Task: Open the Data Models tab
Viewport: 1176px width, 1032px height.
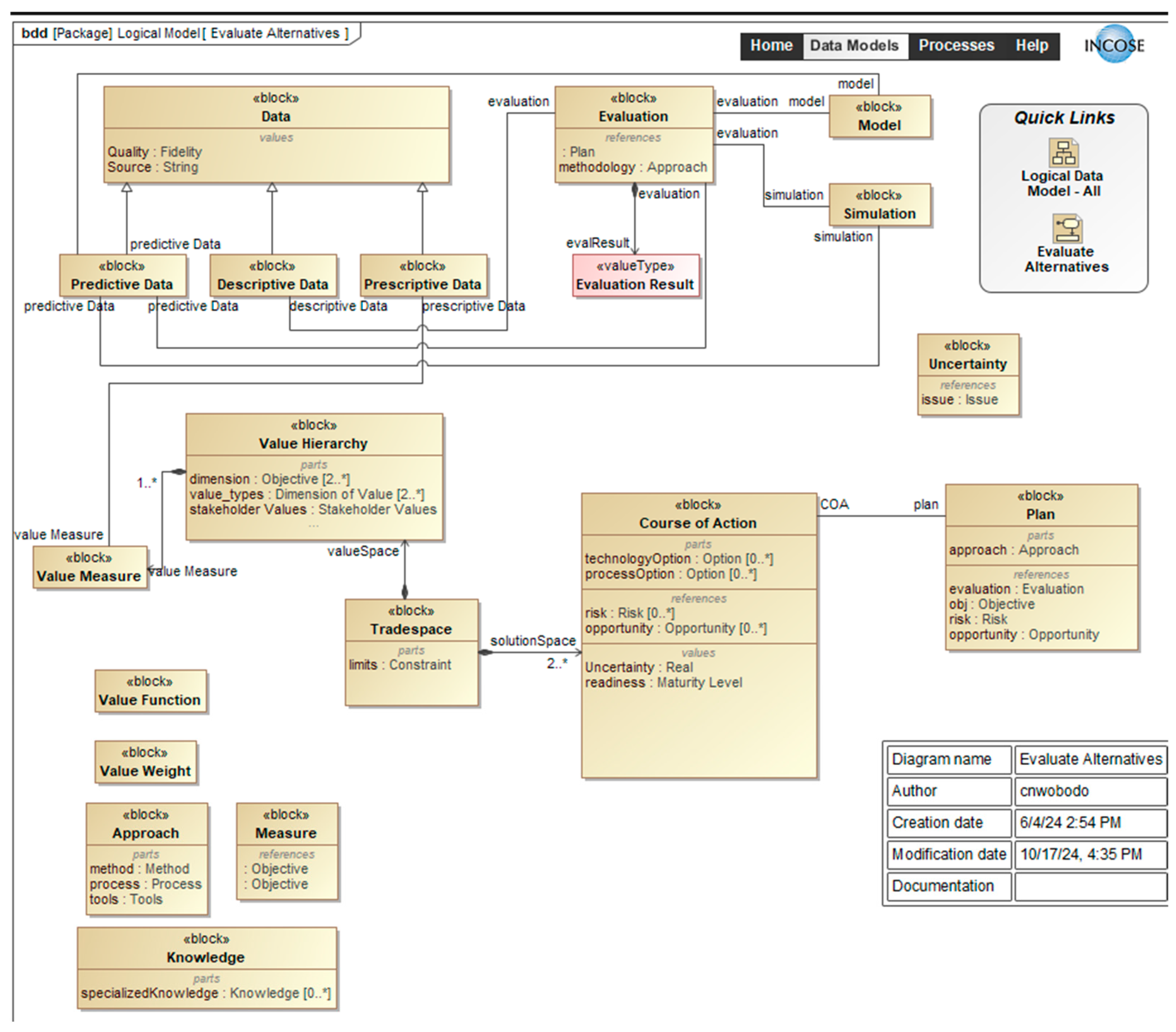Action: coord(855,46)
